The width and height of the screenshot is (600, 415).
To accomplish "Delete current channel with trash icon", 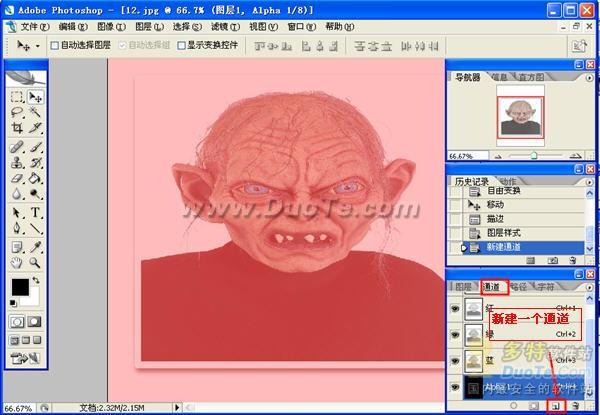I will pyautogui.click(x=575, y=405).
